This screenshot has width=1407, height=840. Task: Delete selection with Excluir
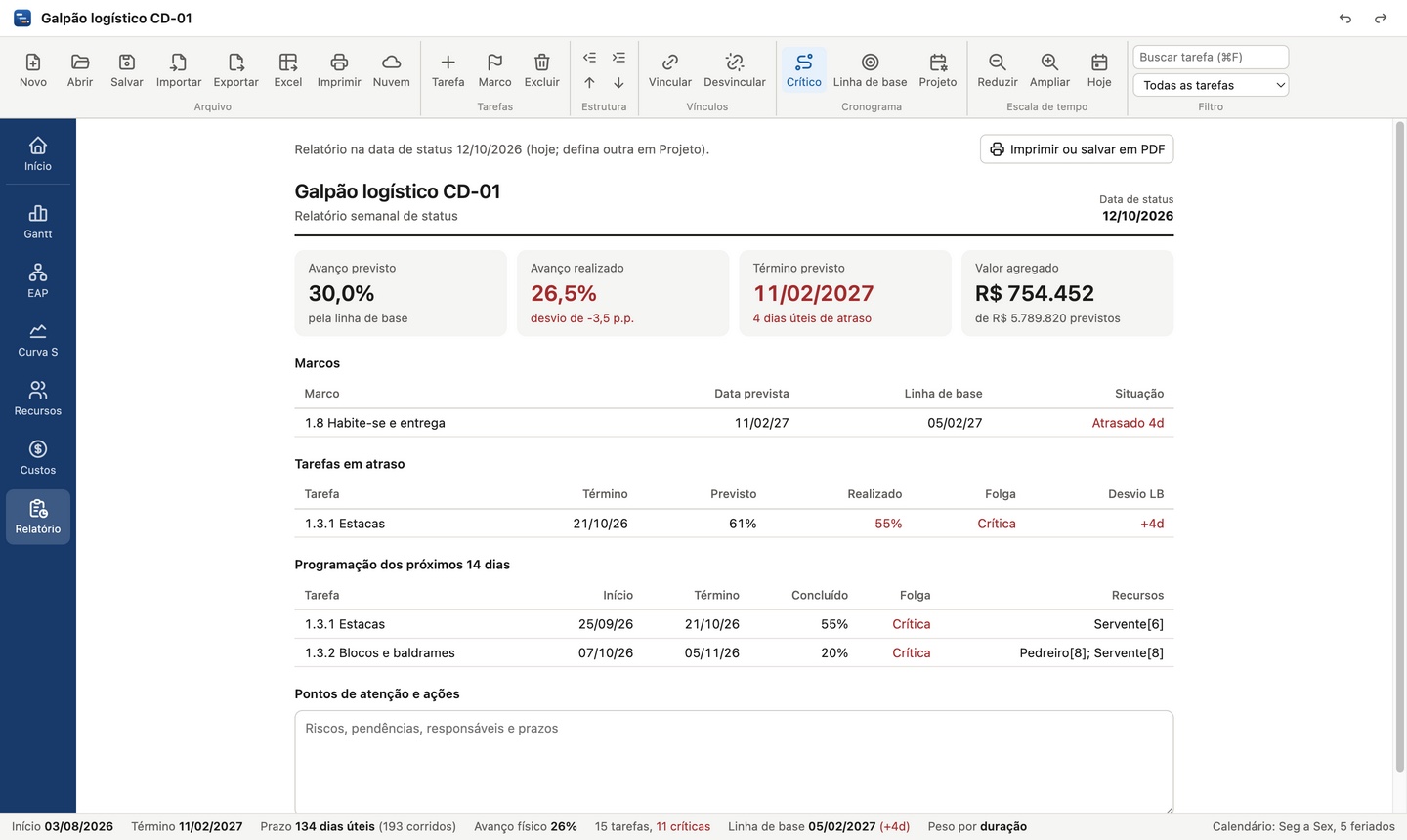(542, 70)
